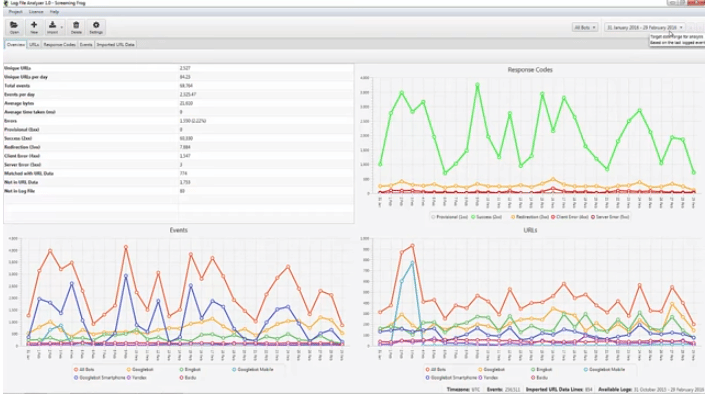Click Redirection (3xx) in Response Codes legend

click(x=530, y=217)
